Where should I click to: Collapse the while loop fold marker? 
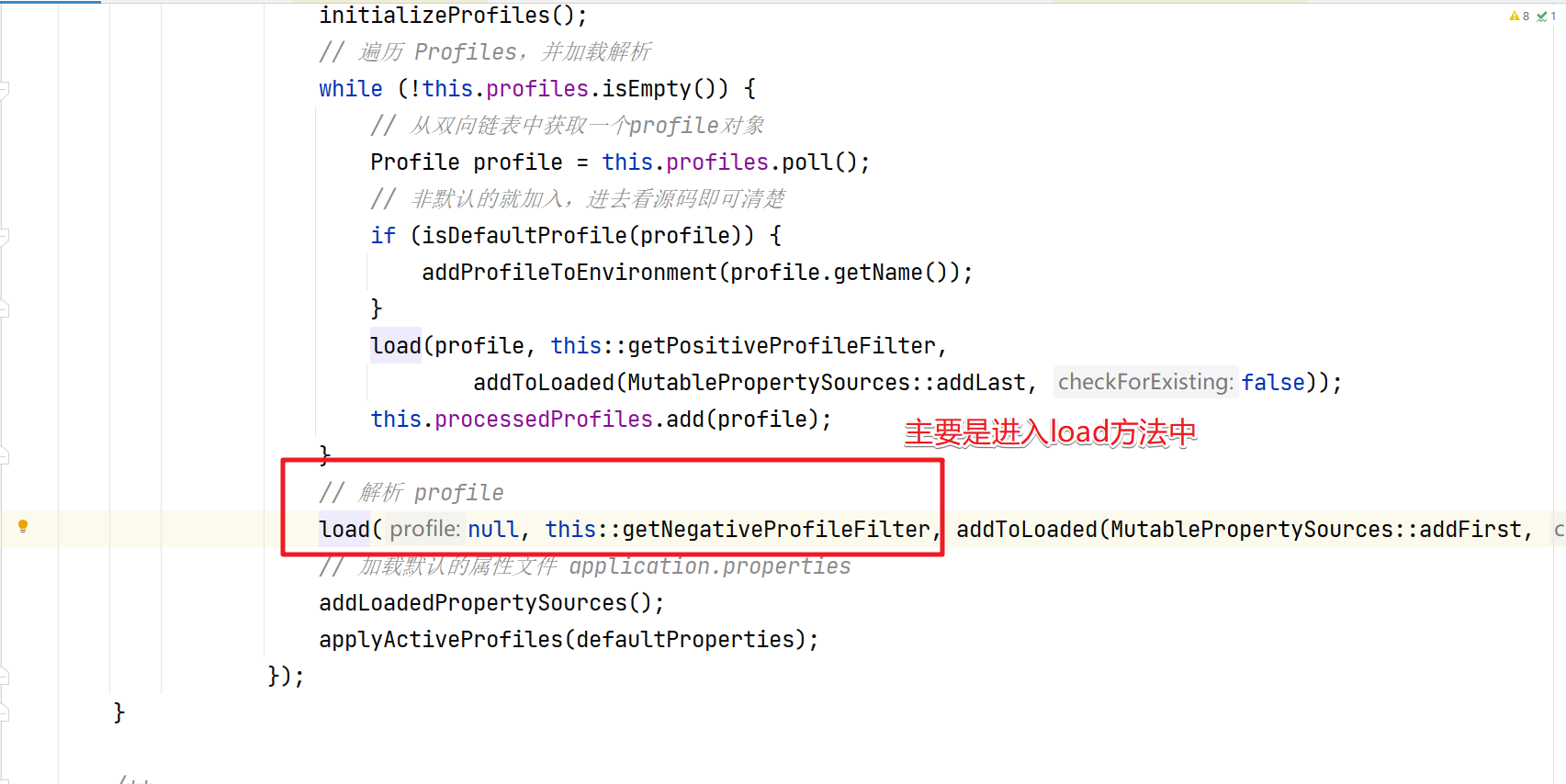pyautogui.click(x=5, y=90)
